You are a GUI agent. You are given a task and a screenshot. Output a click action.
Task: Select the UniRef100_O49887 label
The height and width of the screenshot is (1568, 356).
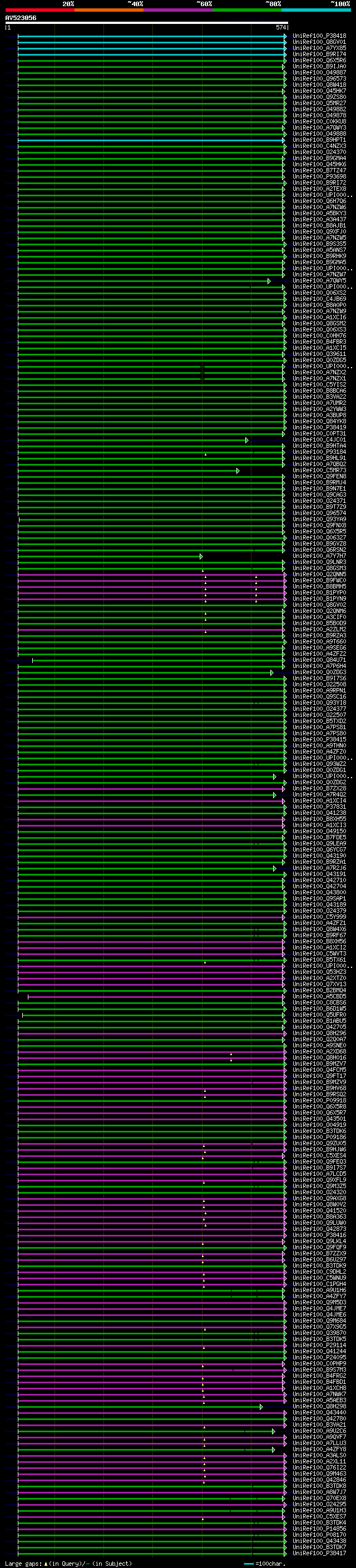click(x=319, y=72)
